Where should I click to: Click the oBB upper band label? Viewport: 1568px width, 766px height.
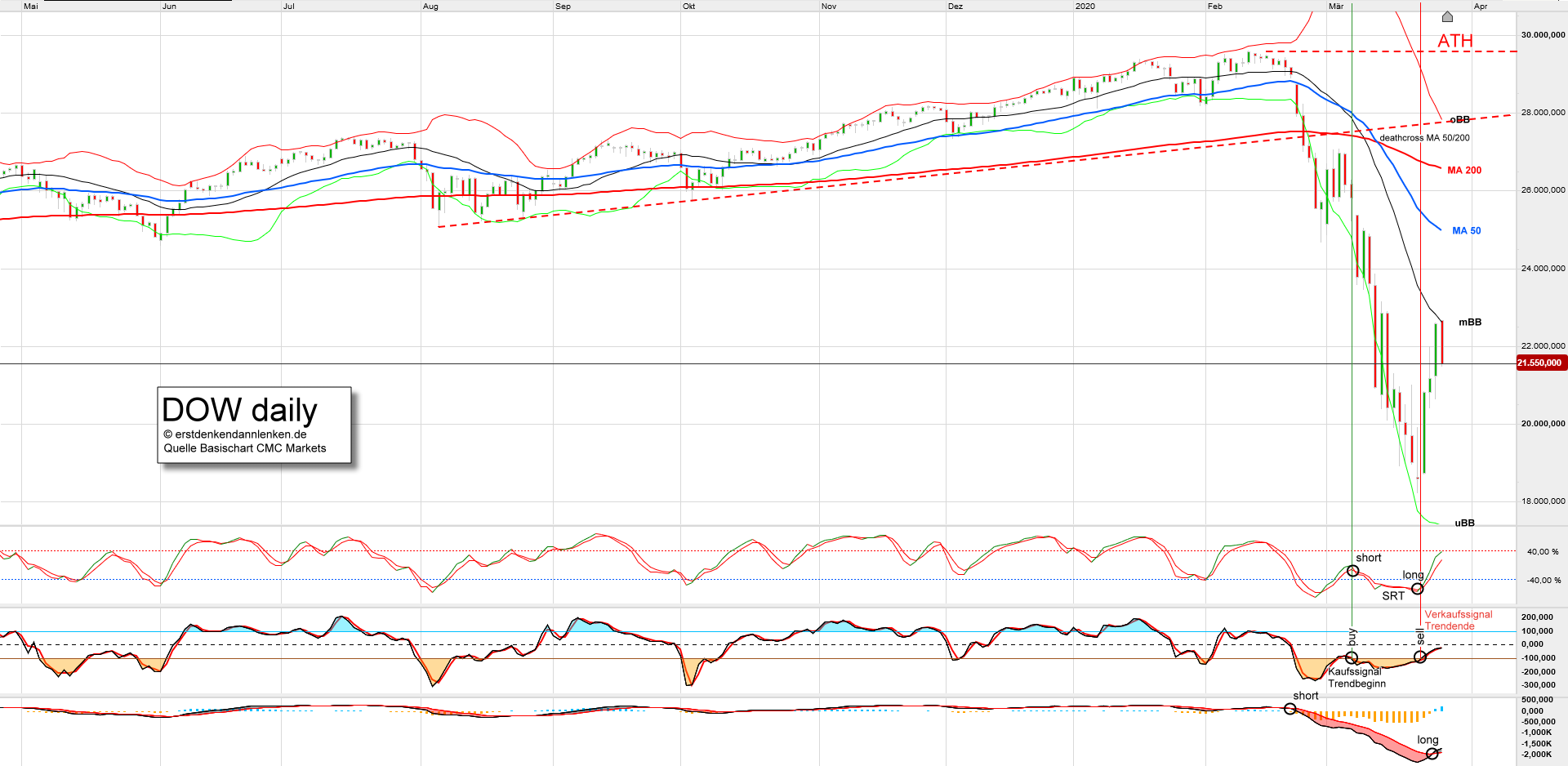[1459, 120]
